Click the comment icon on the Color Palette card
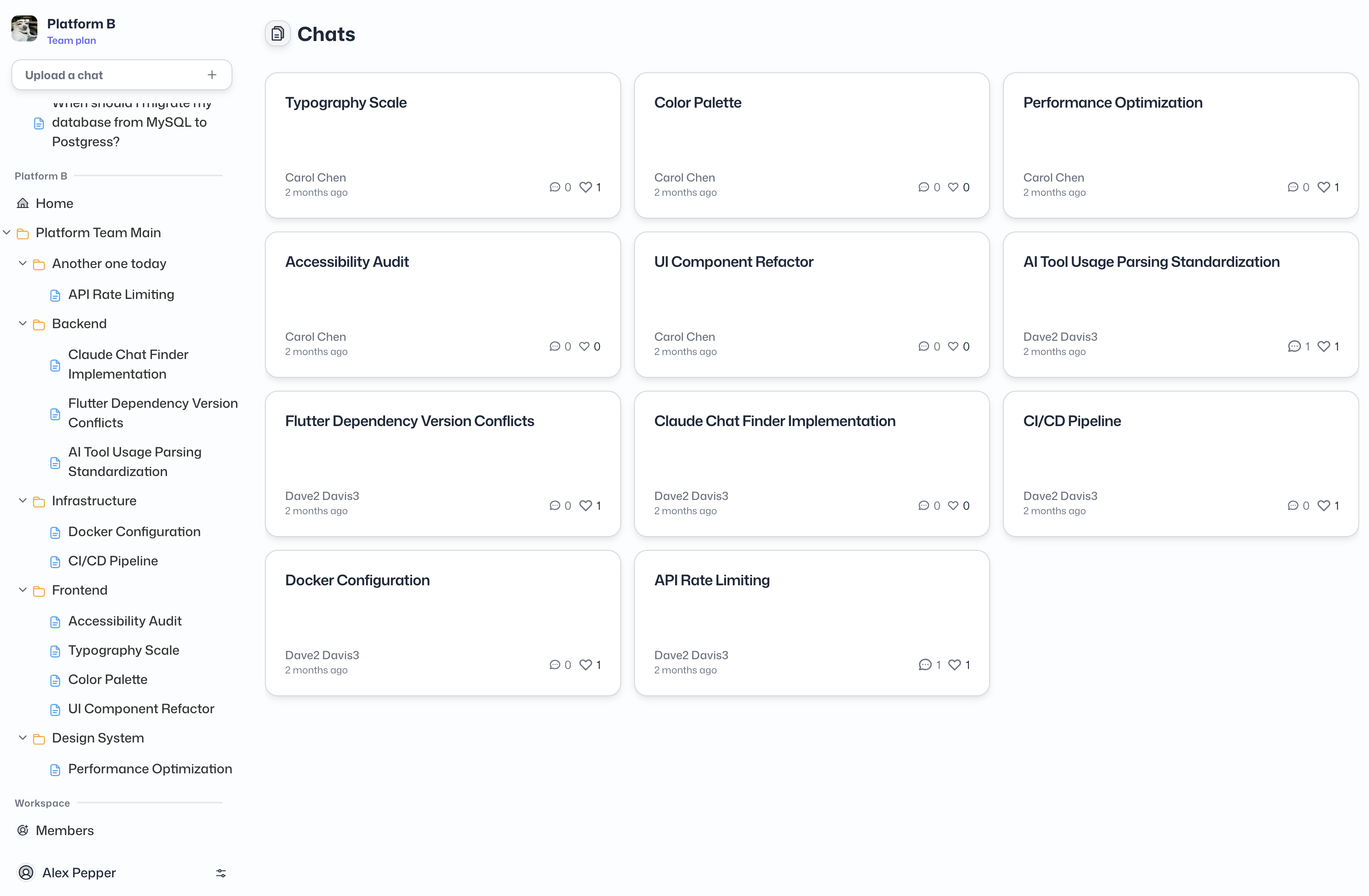Image resolution: width=1369 pixels, height=896 pixels. click(x=923, y=187)
